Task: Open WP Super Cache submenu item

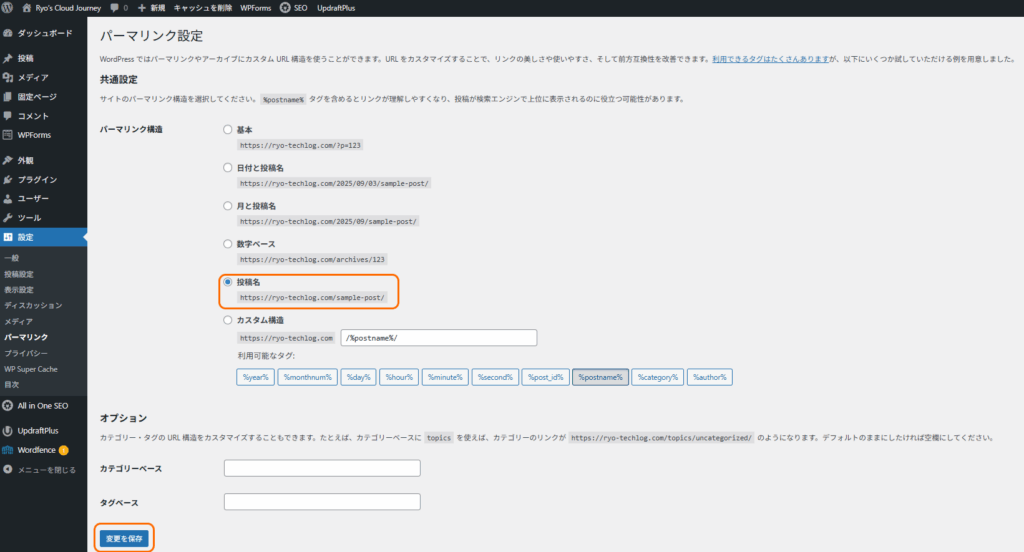Action: pyautogui.click(x=31, y=369)
